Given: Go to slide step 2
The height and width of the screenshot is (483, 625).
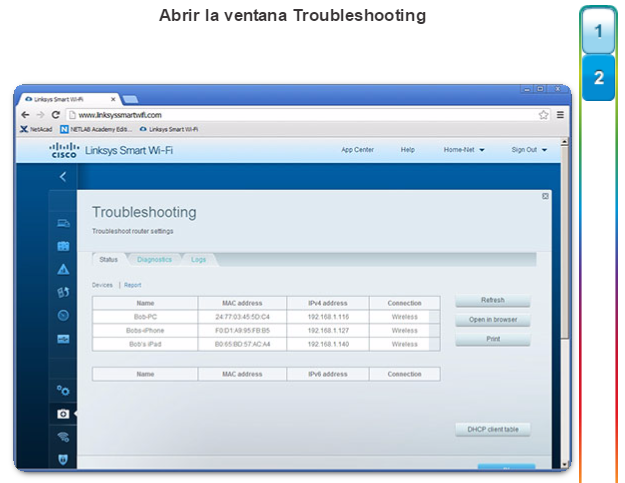Looking at the screenshot, I should point(598,77).
